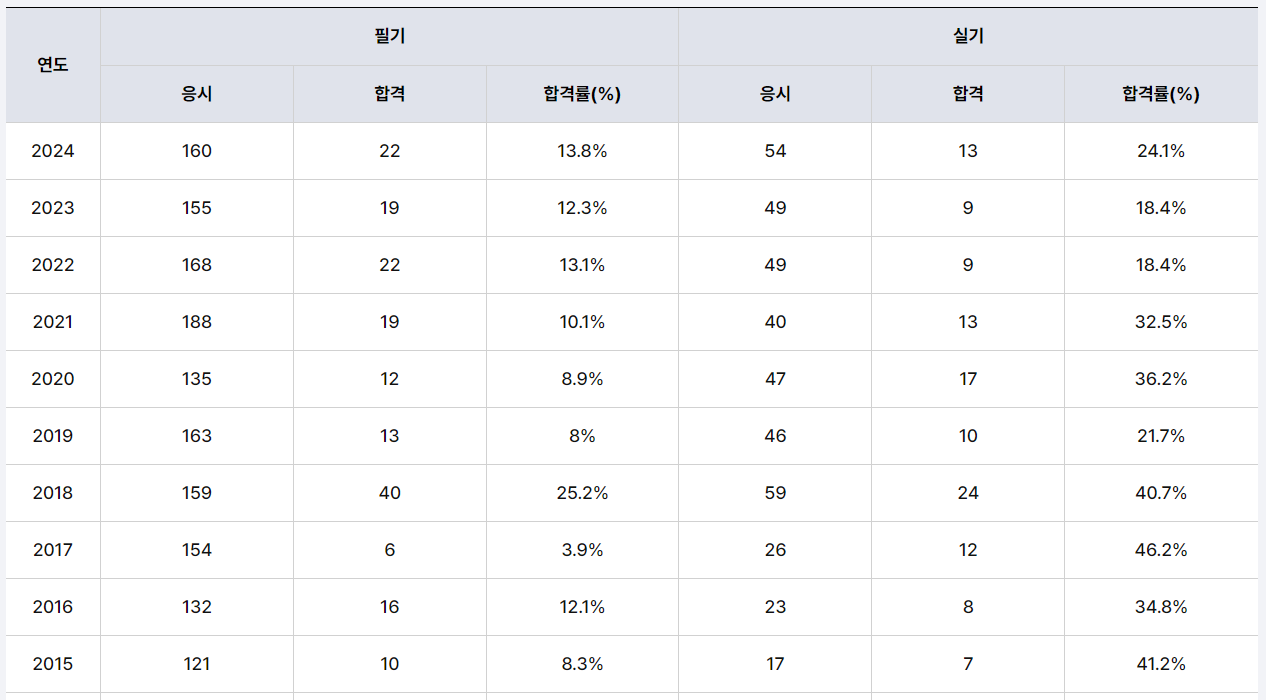Click the 3.9% pass rate cell
This screenshot has width=1266, height=700.
click(582, 550)
